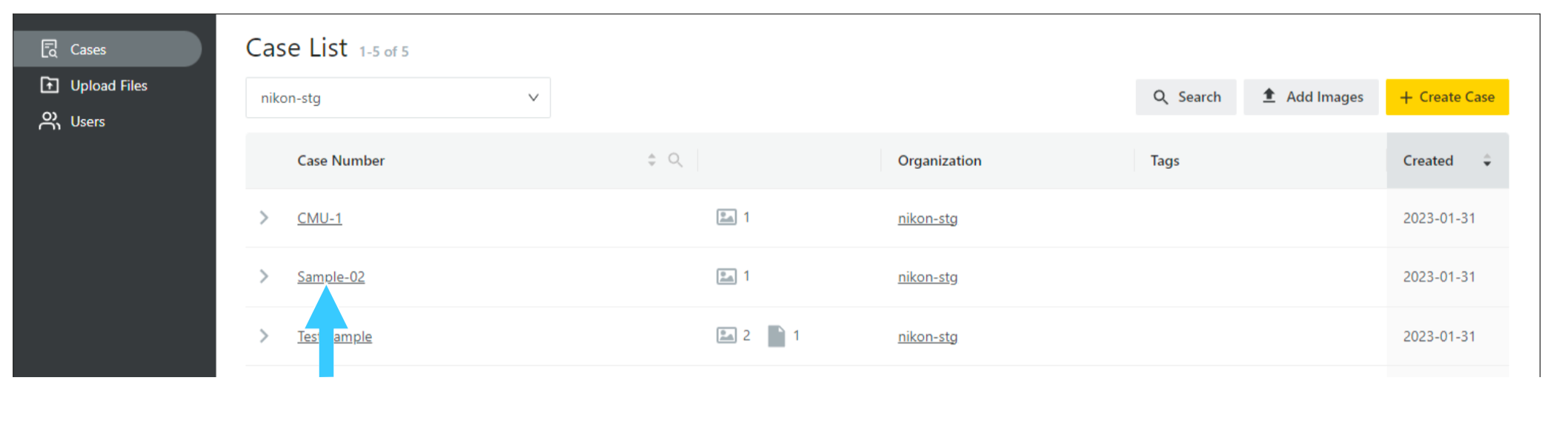Sort cases by the Created column arrow
The height and width of the screenshot is (446, 1568).
[1486, 161]
